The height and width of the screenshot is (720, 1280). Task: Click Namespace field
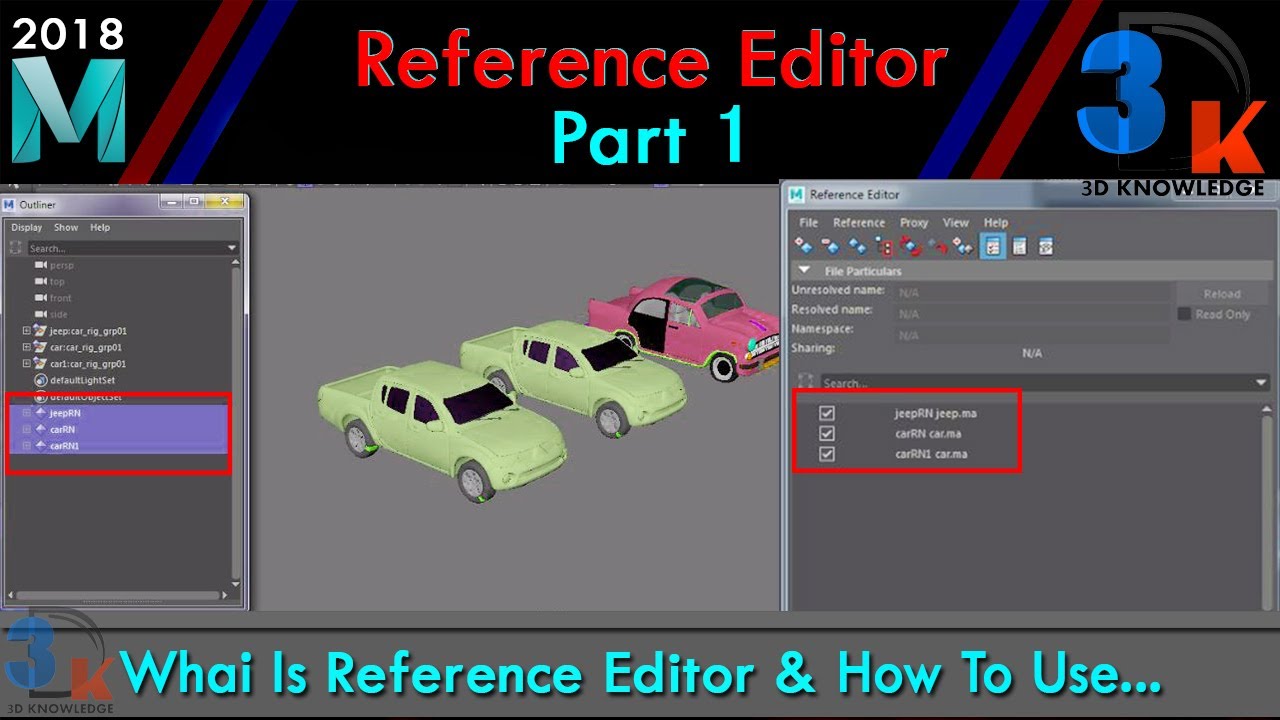click(x=1032, y=335)
